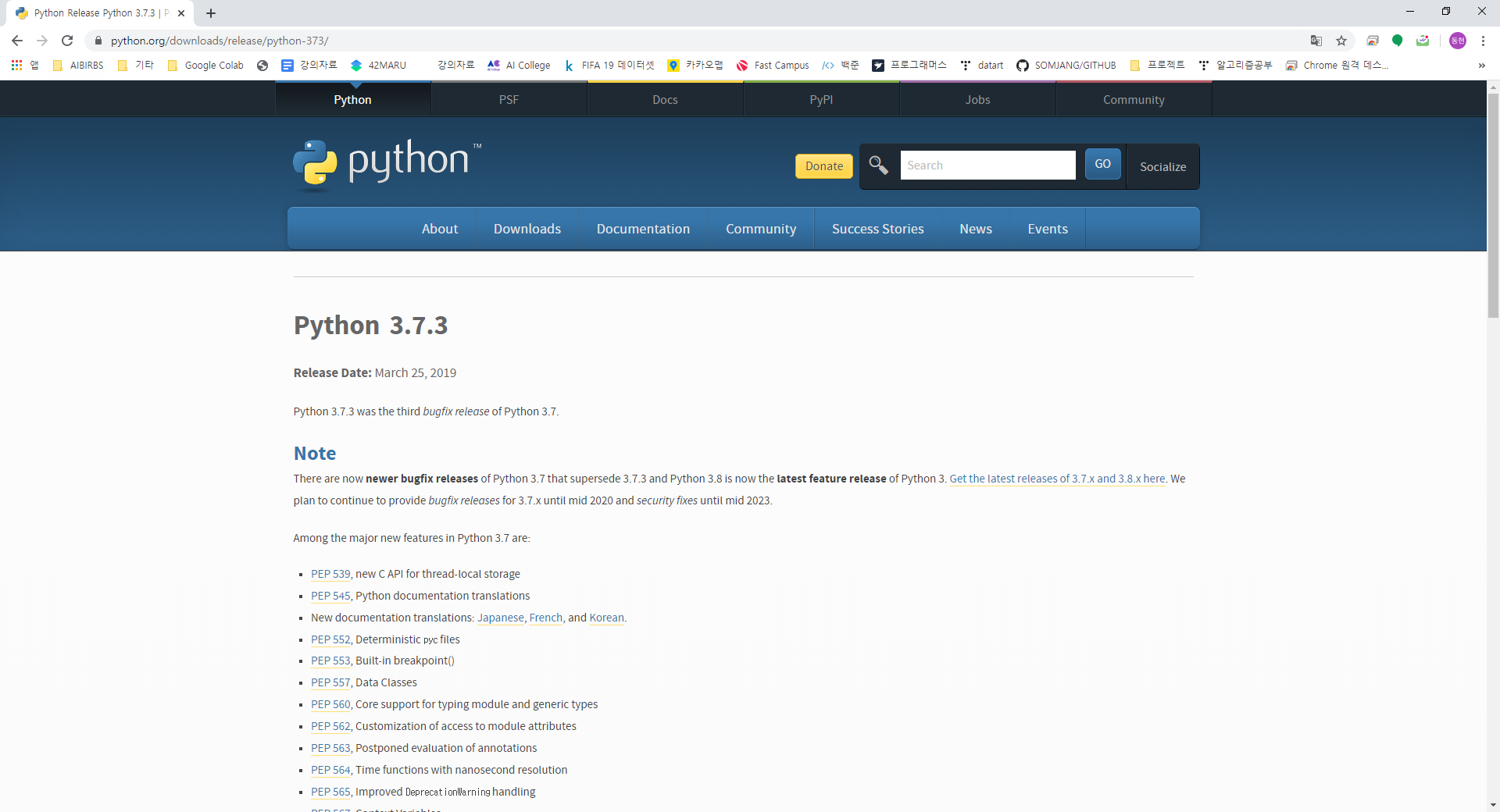The width and height of the screenshot is (1500, 812).
Task: Open the PEP 552 link
Action: [330, 639]
